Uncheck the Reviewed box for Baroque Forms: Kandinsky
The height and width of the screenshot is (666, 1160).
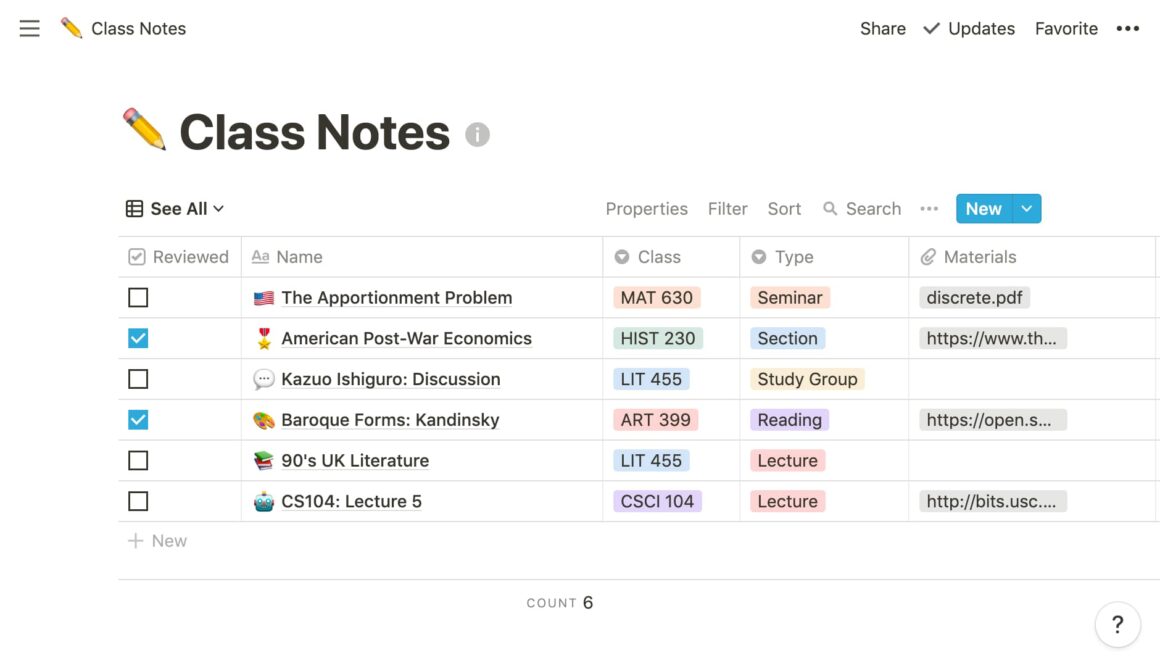coord(137,419)
